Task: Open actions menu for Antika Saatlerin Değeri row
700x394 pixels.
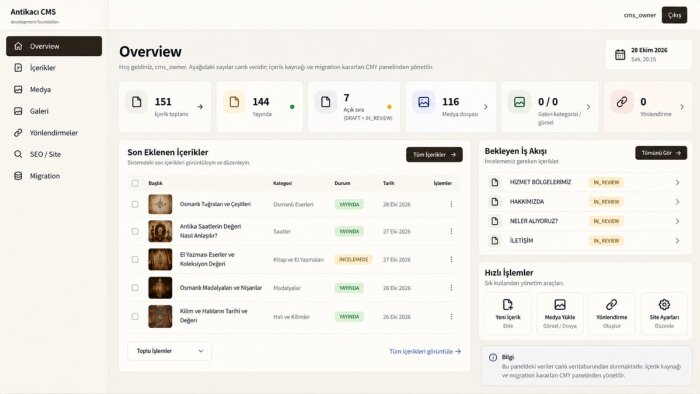Action: pyautogui.click(x=451, y=231)
